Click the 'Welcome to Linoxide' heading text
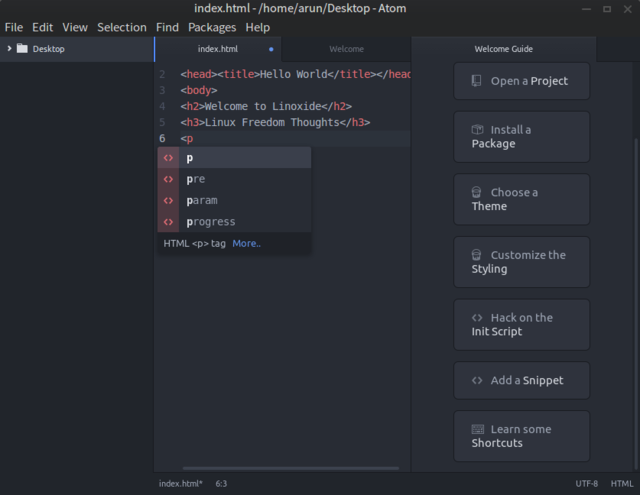The width and height of the screenshot is (640, 495). 263,107
